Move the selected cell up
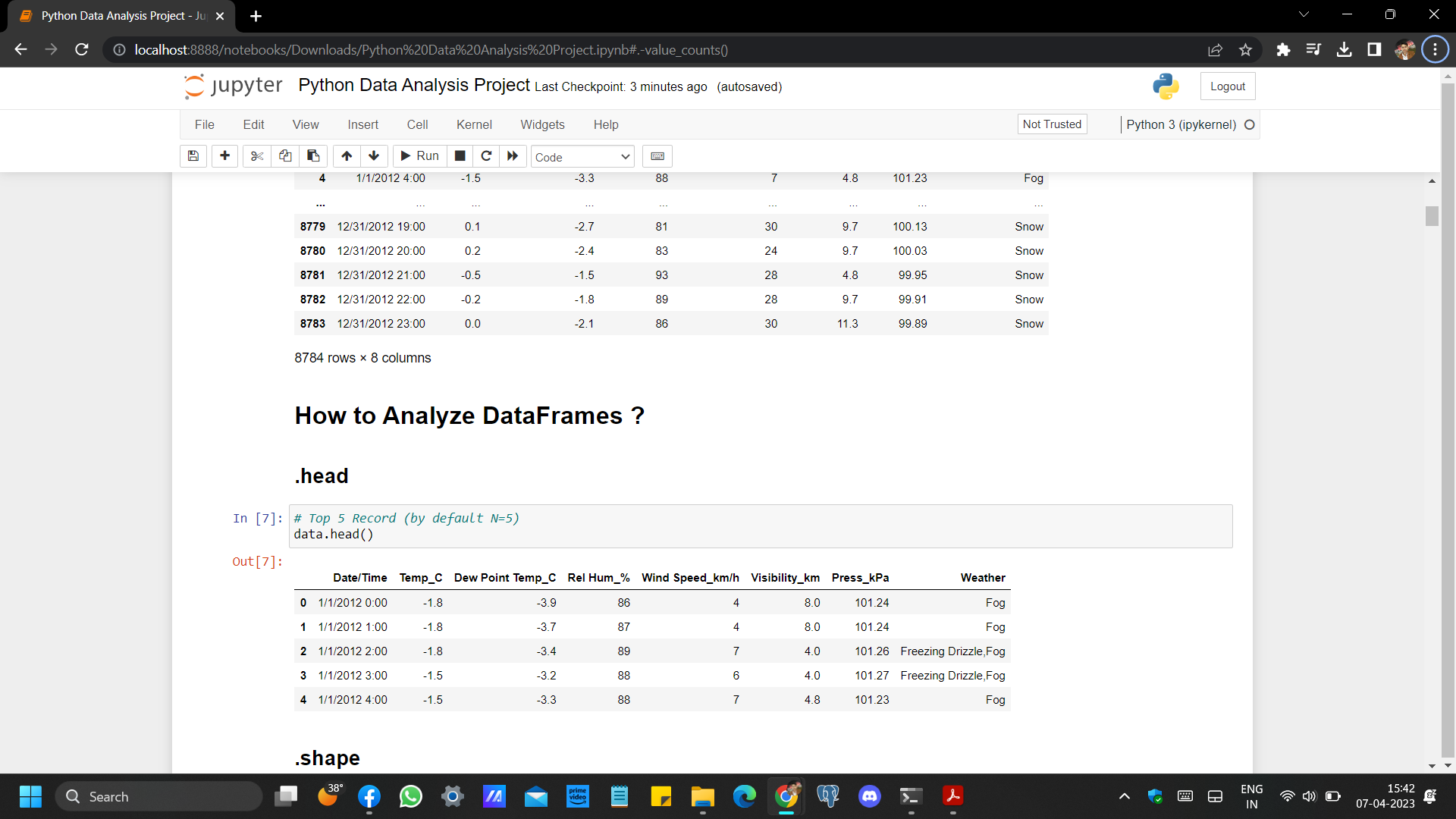This screenshot has width=1456, height=819. coord(347,156)
